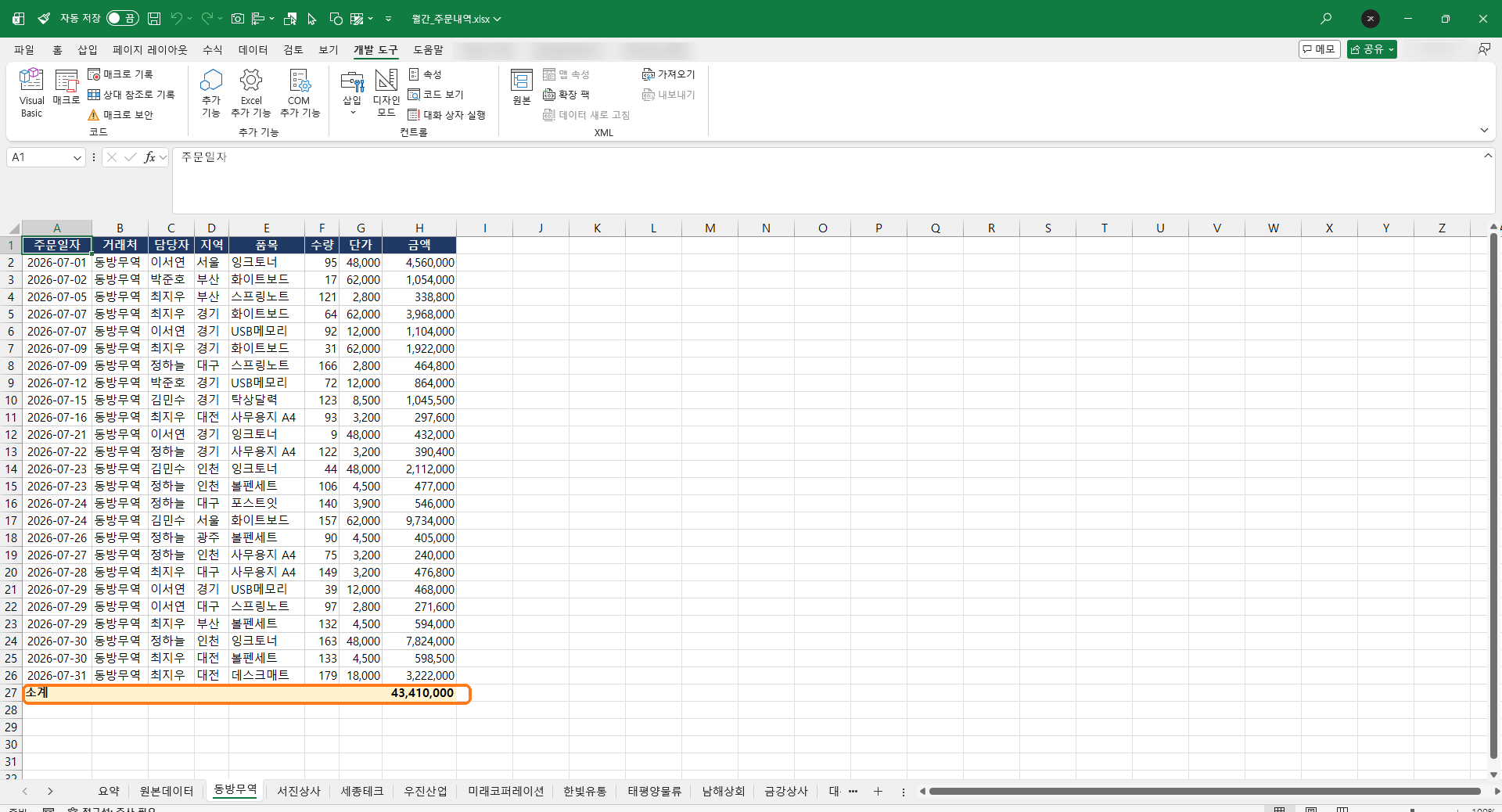Open the search magnifier in title bar

point(1326,19)
